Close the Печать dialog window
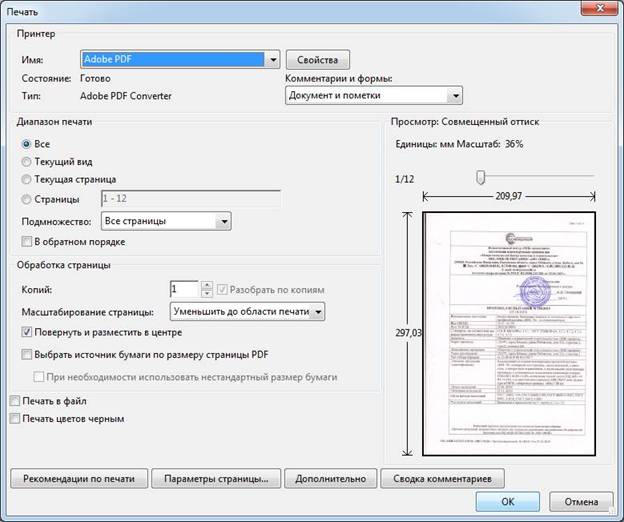The width and height of the screenshot is (624, 522). point(601,8)
